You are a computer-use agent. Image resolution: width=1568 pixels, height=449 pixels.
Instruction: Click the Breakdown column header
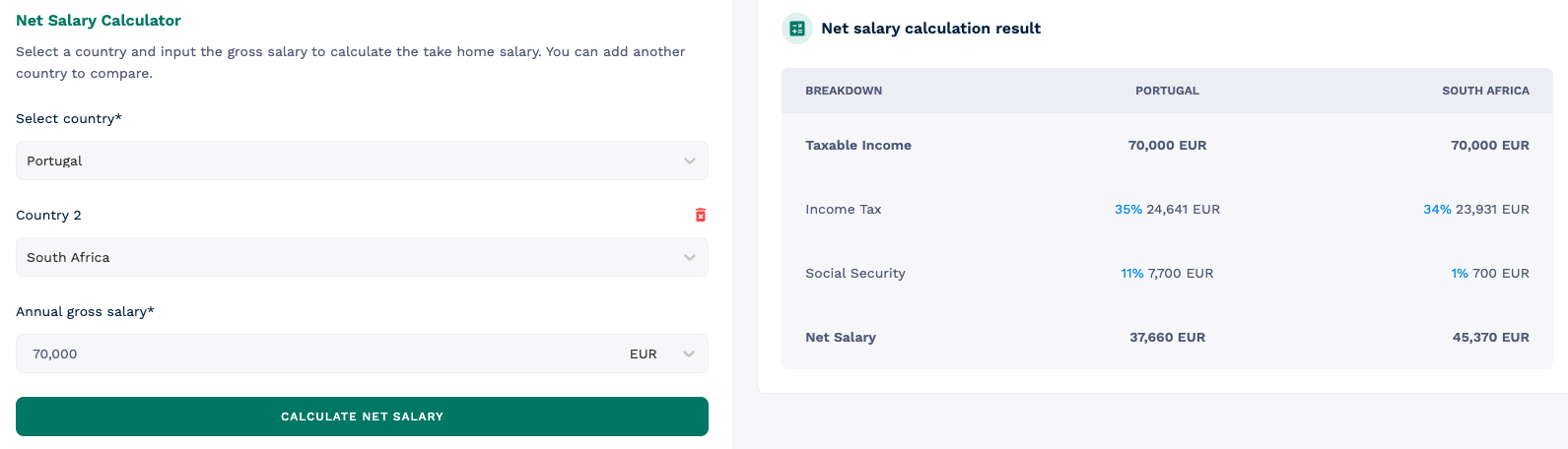pyautogui.click(x=844, y=91)
